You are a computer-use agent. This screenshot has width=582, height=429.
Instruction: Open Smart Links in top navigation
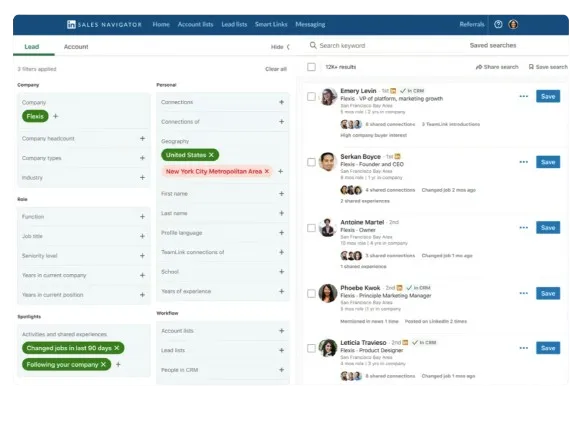pyautogui.click(x=271, y=24)
